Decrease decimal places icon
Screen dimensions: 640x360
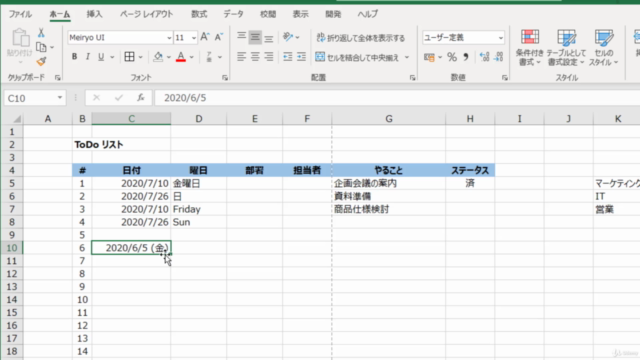498,57
